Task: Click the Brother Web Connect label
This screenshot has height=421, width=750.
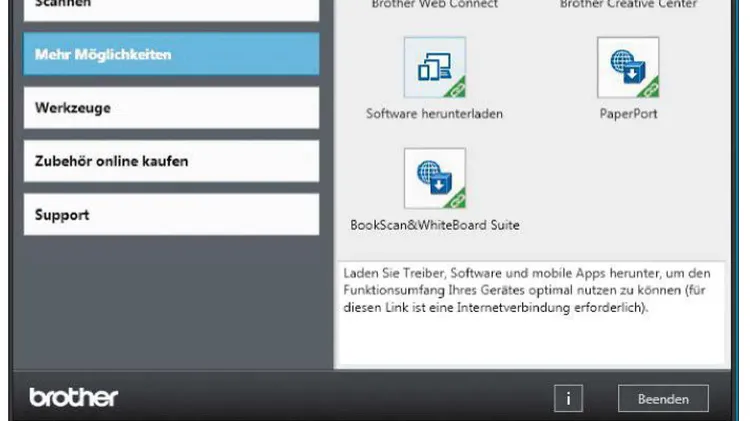Action: point(435,4)
